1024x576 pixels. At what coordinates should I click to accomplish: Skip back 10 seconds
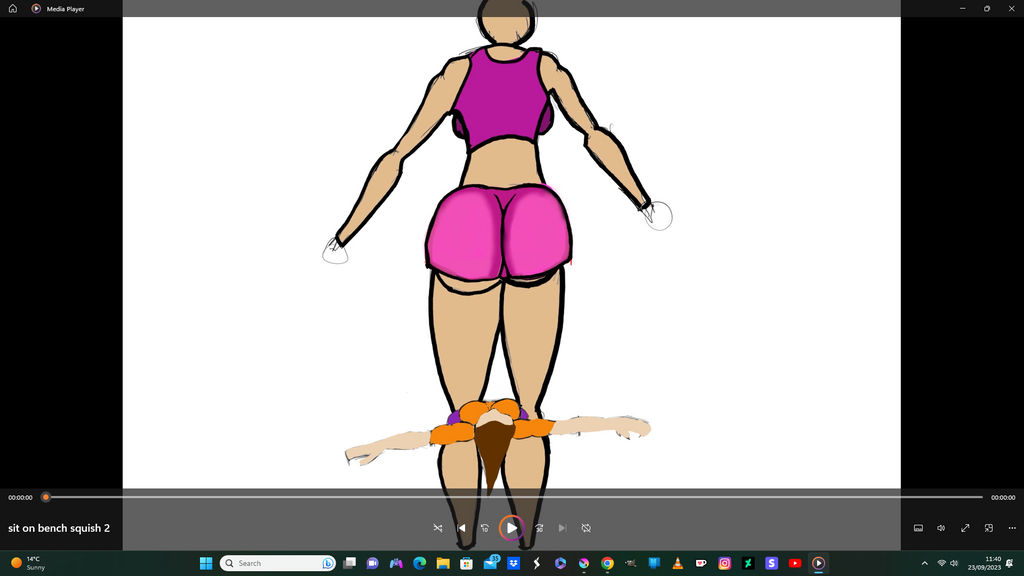(485, 528)
